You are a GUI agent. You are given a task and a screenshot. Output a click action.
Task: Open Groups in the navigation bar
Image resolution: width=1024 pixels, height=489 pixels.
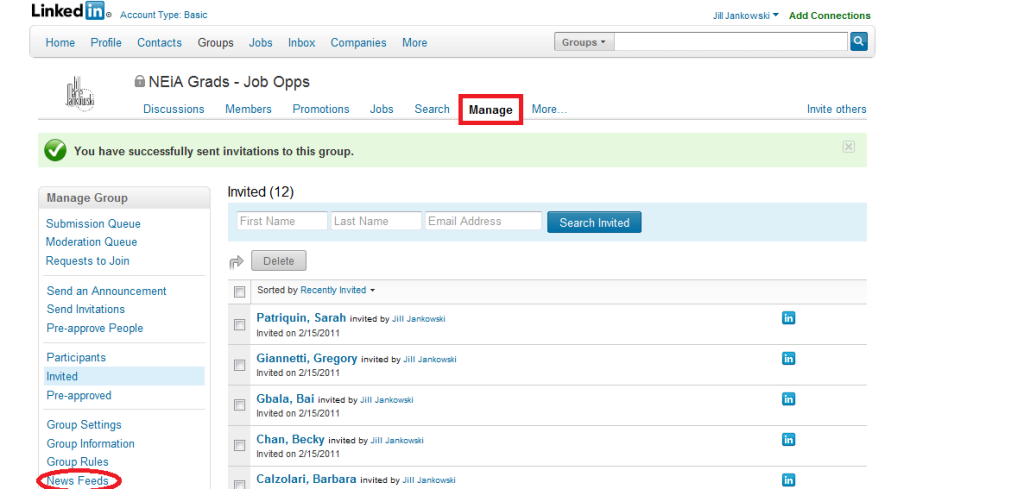point(216,42)
